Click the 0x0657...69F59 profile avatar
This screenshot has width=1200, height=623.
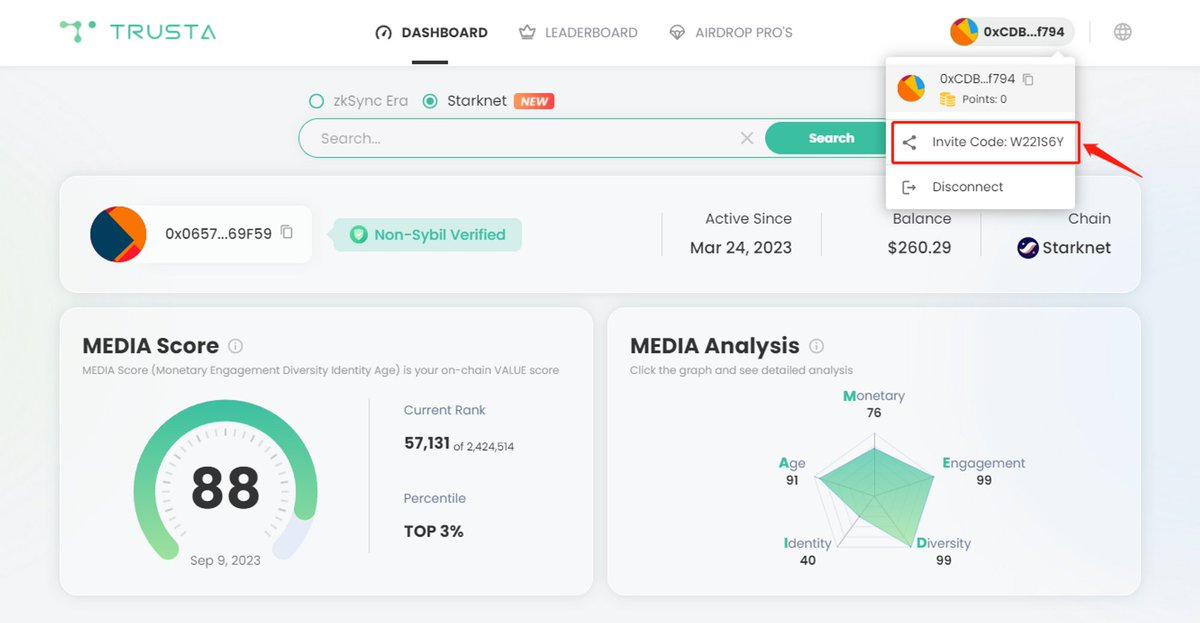click(x=119, y=235)
